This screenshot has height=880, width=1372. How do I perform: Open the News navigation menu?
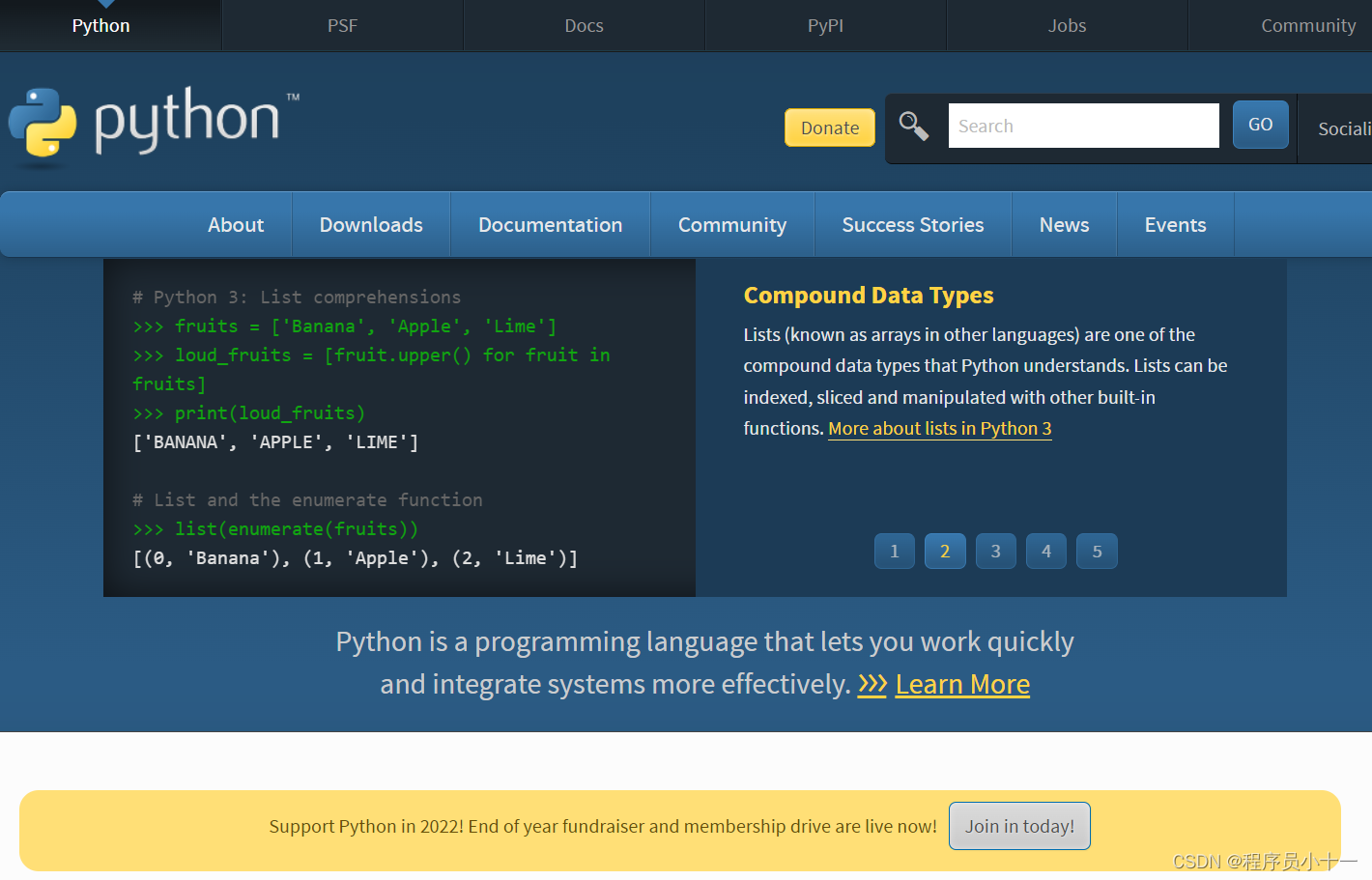(1065, 225)
